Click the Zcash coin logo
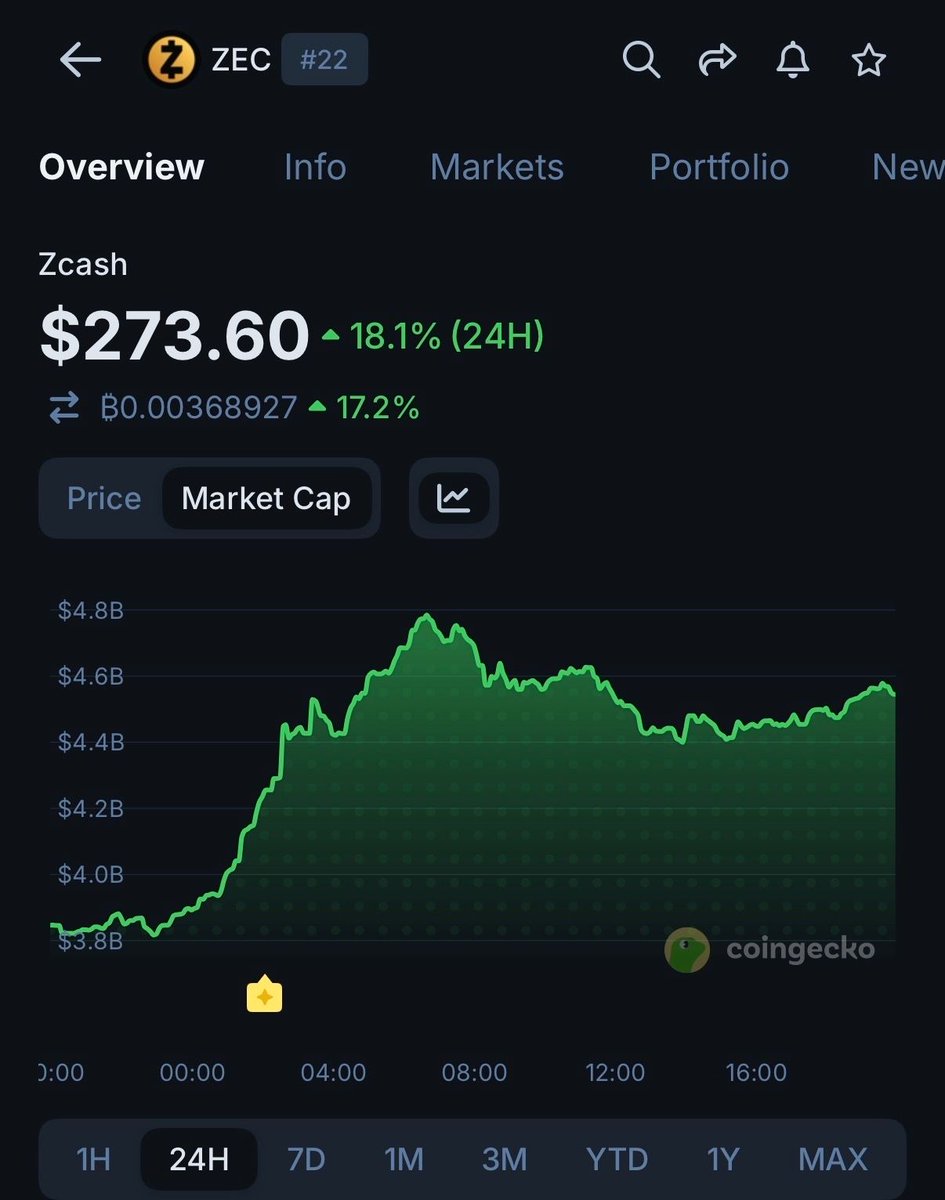 click(x=172, y=60)
